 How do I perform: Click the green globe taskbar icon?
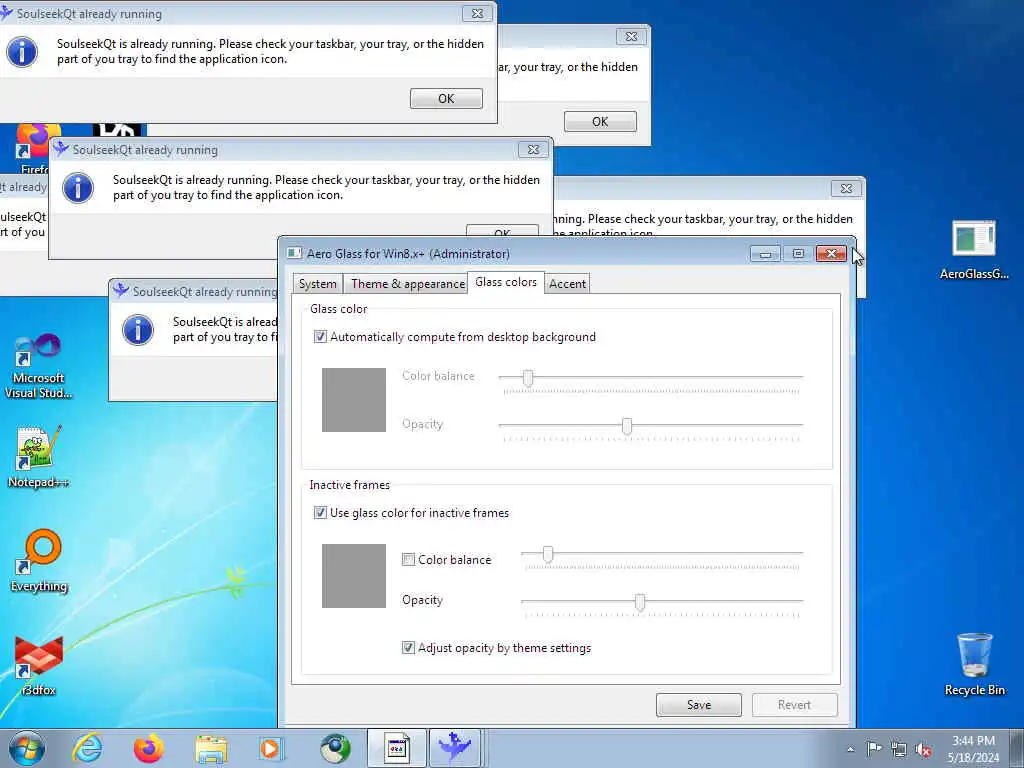[335, 749]
